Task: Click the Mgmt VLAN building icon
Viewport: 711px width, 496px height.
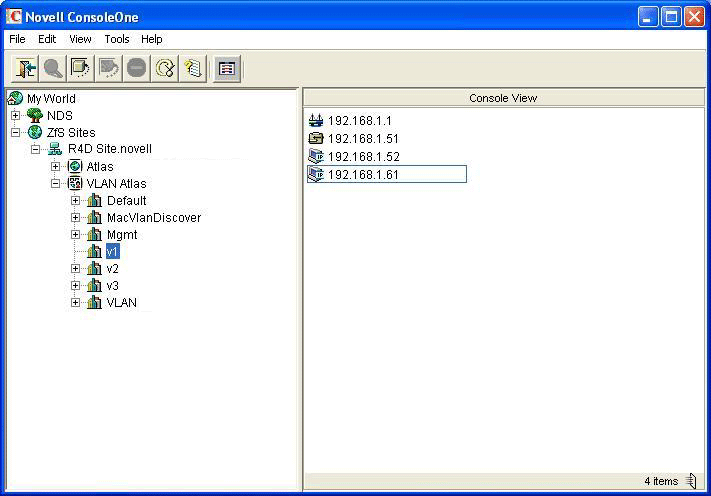Action: pos(94,234)
